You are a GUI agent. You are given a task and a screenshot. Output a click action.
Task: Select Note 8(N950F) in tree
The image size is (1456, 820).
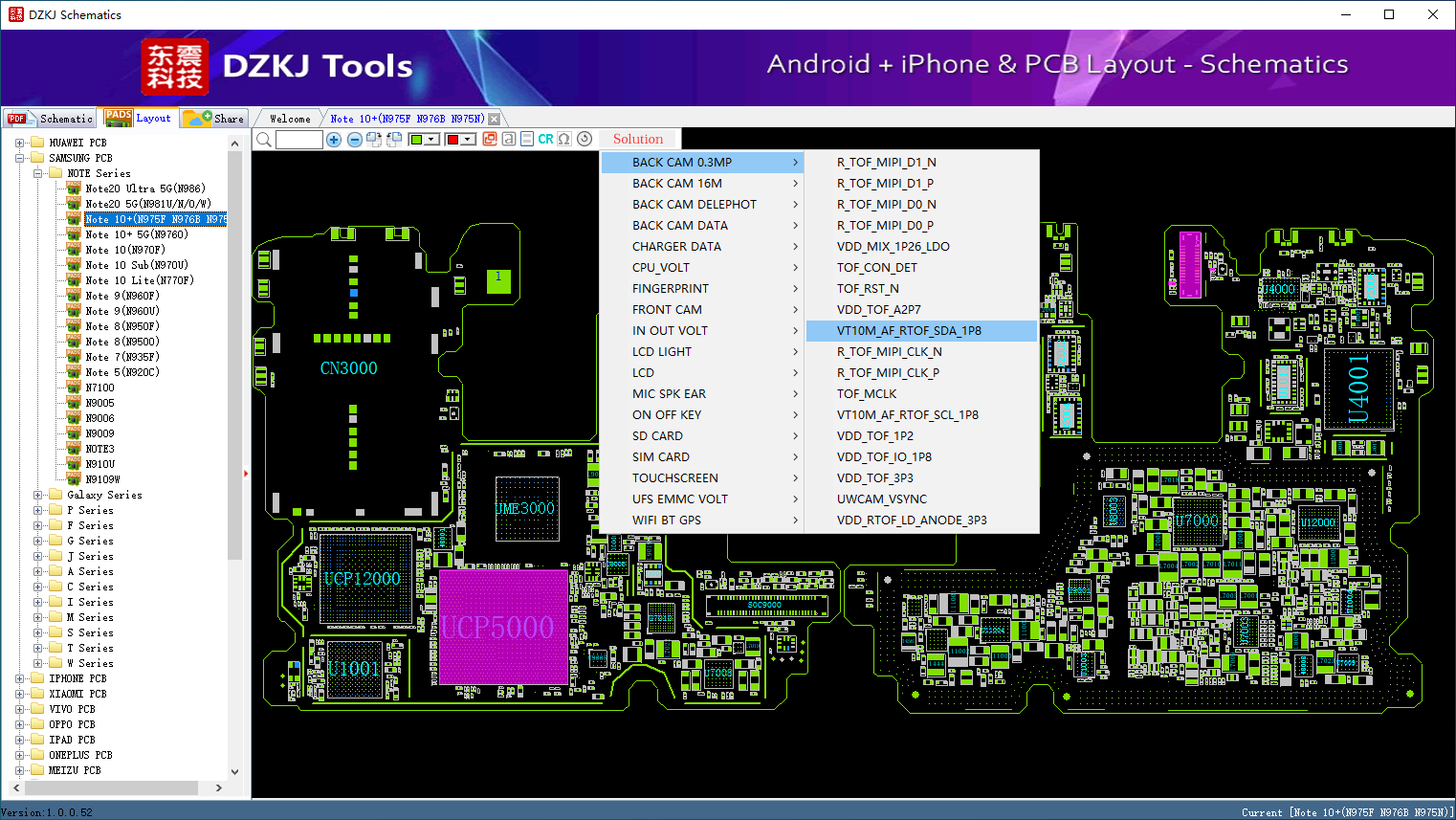click(x=122, y=326)
